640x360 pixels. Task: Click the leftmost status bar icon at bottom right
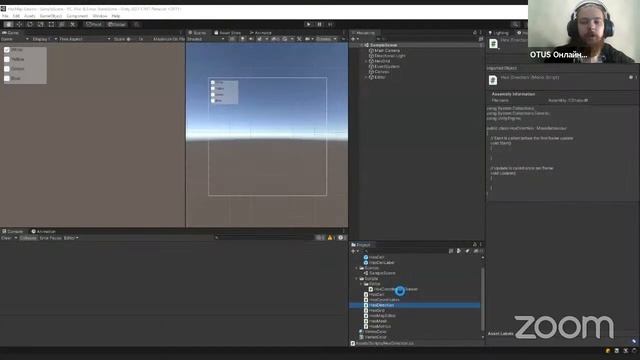[608, 351]
